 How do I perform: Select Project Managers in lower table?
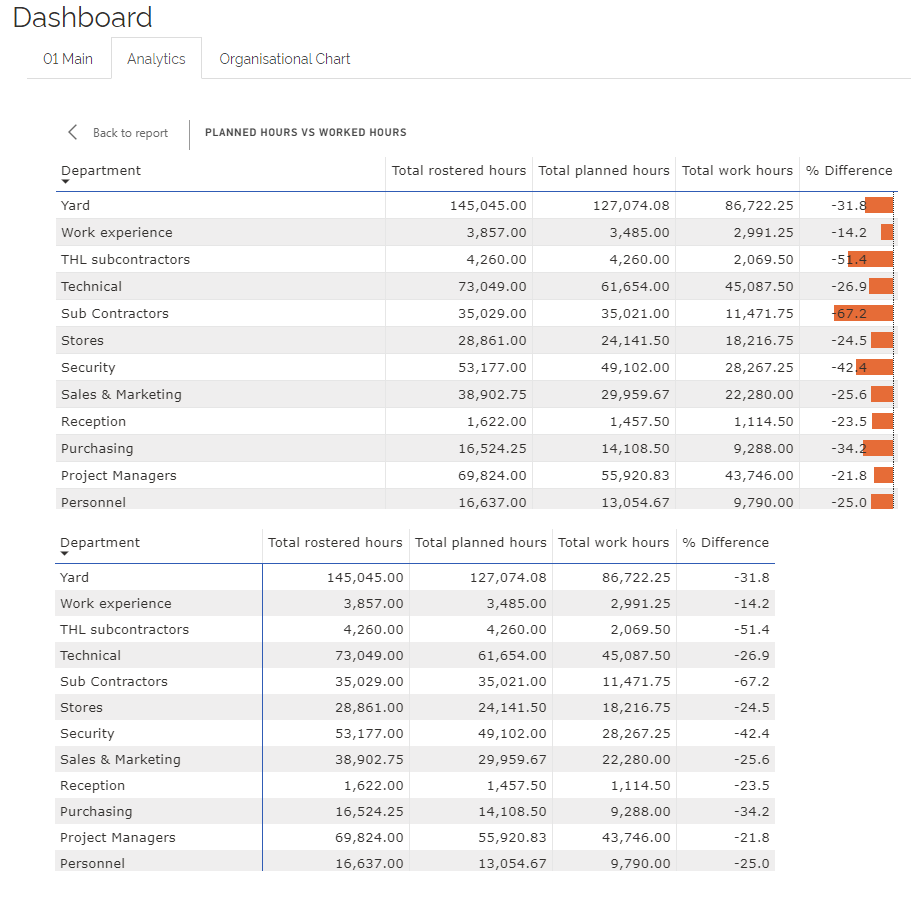click(x=117, y=837)
